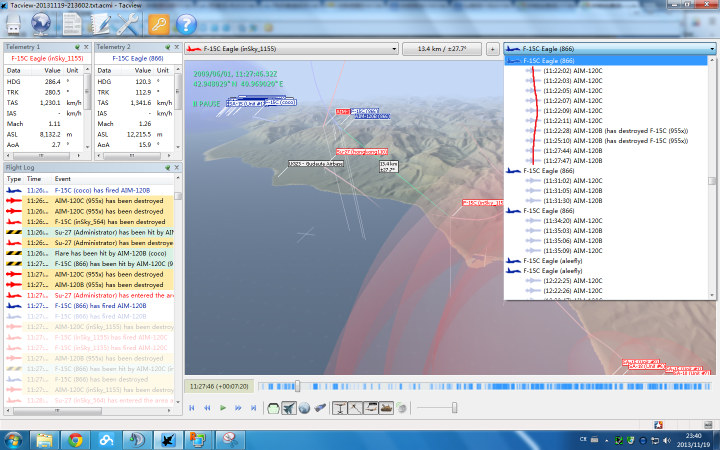Image resolution: width=720 pixels, height=450 pixels.
Task: Close the Telemetry 1 panel
Action: point(85,47)
